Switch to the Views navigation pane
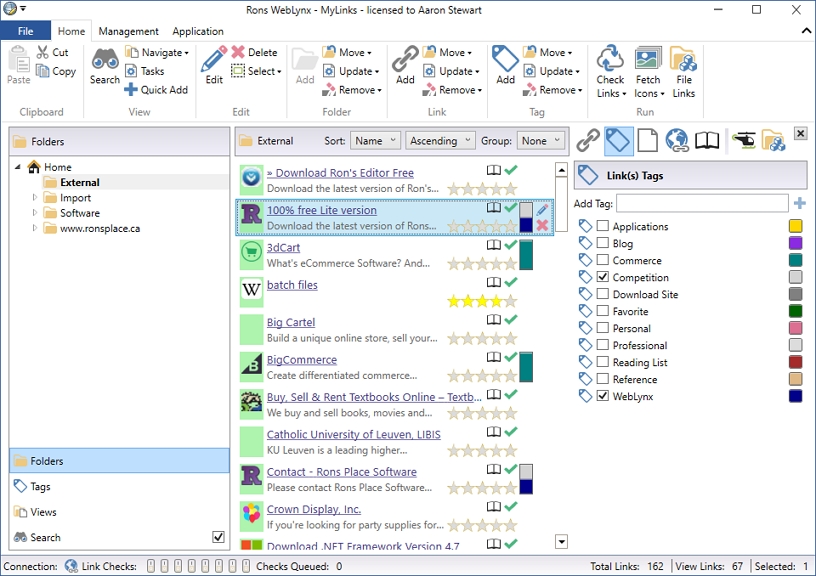The height and width of the screenshot is (576, 816). [x=119, y=511]
